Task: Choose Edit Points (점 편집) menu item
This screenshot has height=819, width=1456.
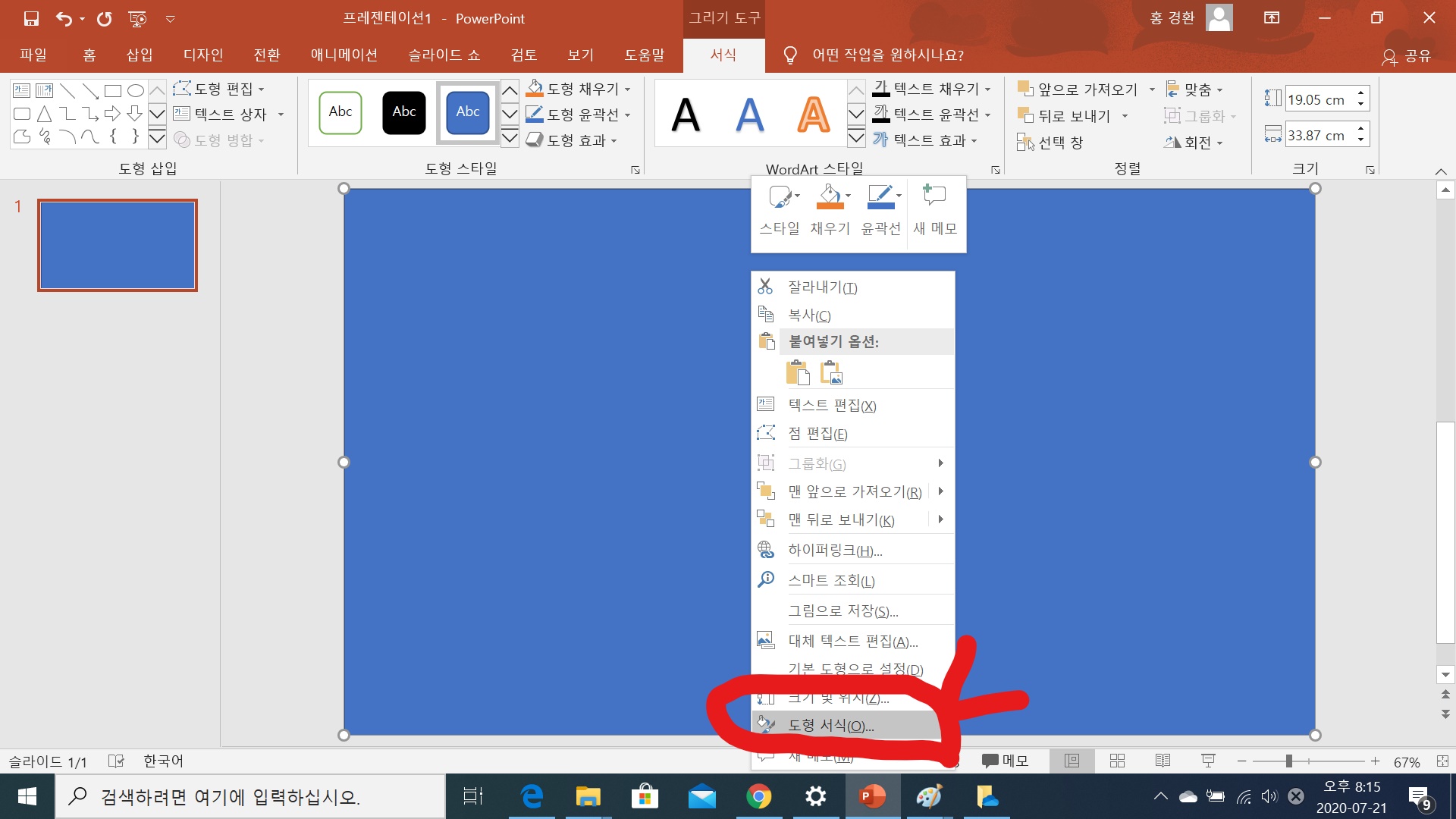Action: [x=853, y=433]
